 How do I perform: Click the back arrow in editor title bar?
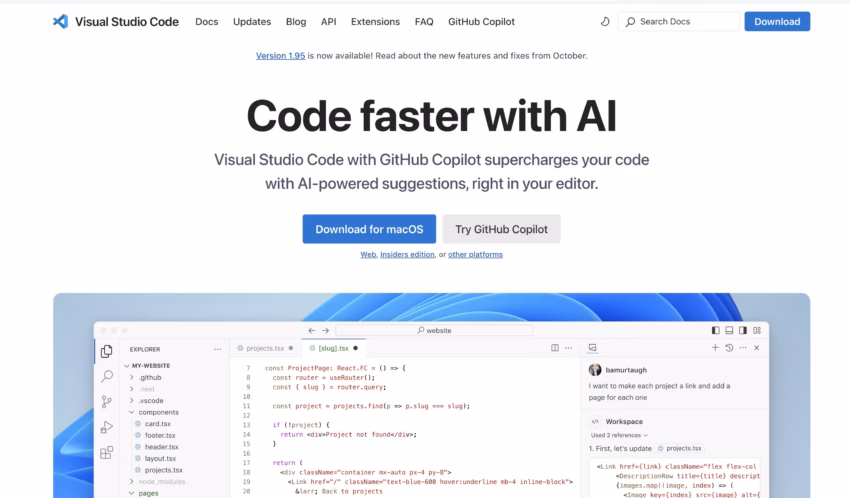[x=312, y=330]
